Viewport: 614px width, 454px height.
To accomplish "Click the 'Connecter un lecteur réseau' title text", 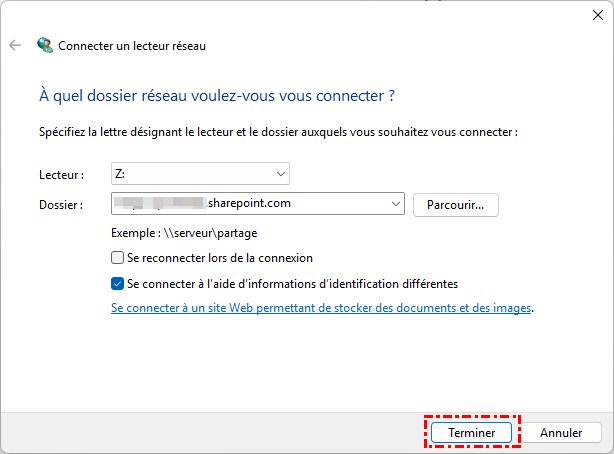I will [132, 45].
